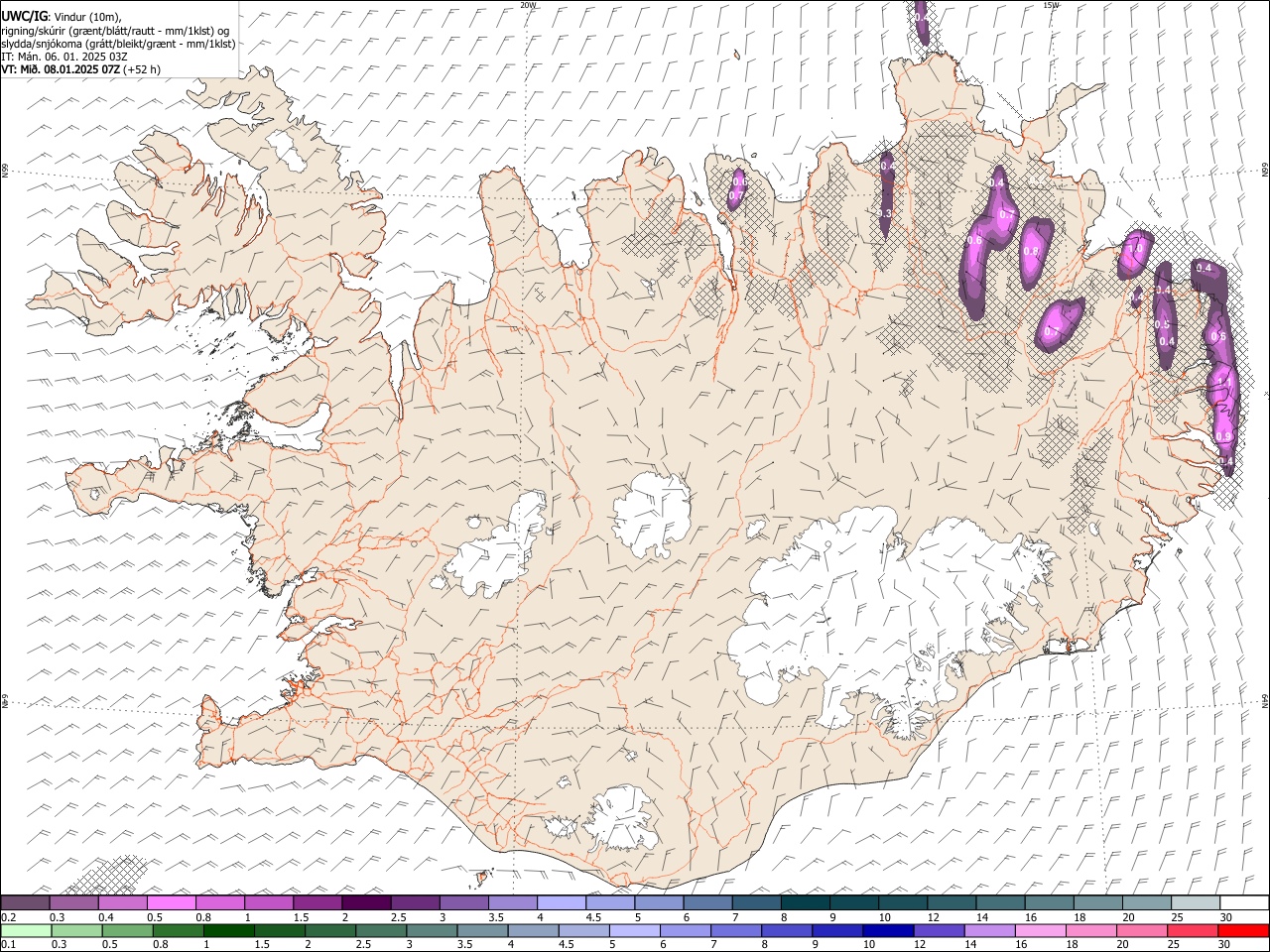The width and height of the screenshot is (1270, 952).
Task: Click the pale green 0.1 rain legend swatch
Action: (26, 930)
